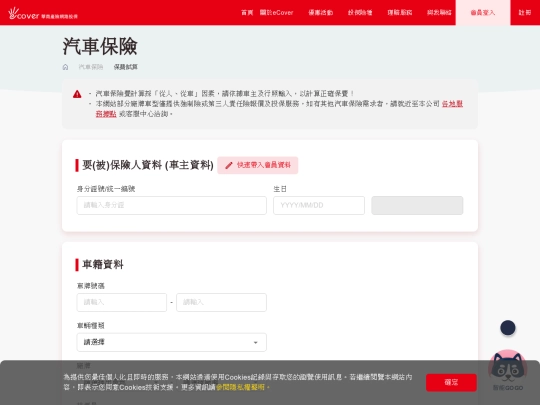
Task: Open the 理賠服務 menu item
Action: tap(399, 13)
